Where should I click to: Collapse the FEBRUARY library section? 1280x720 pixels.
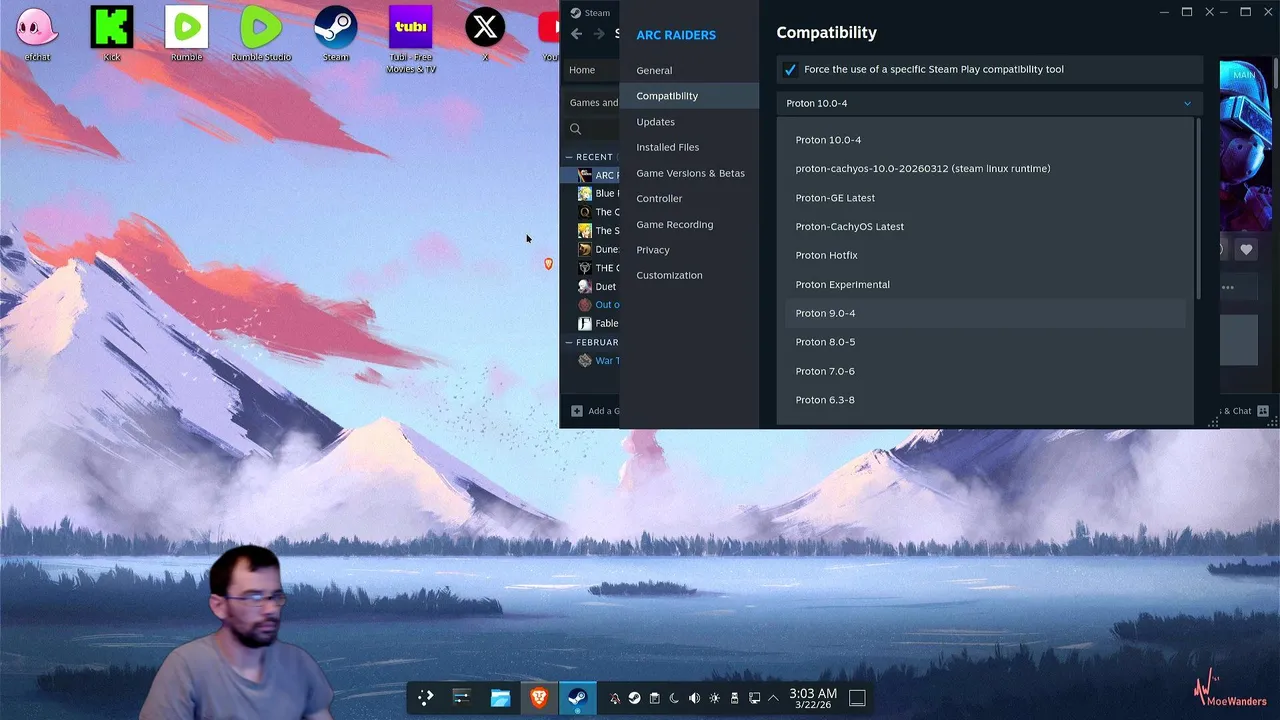click(569, 343)
